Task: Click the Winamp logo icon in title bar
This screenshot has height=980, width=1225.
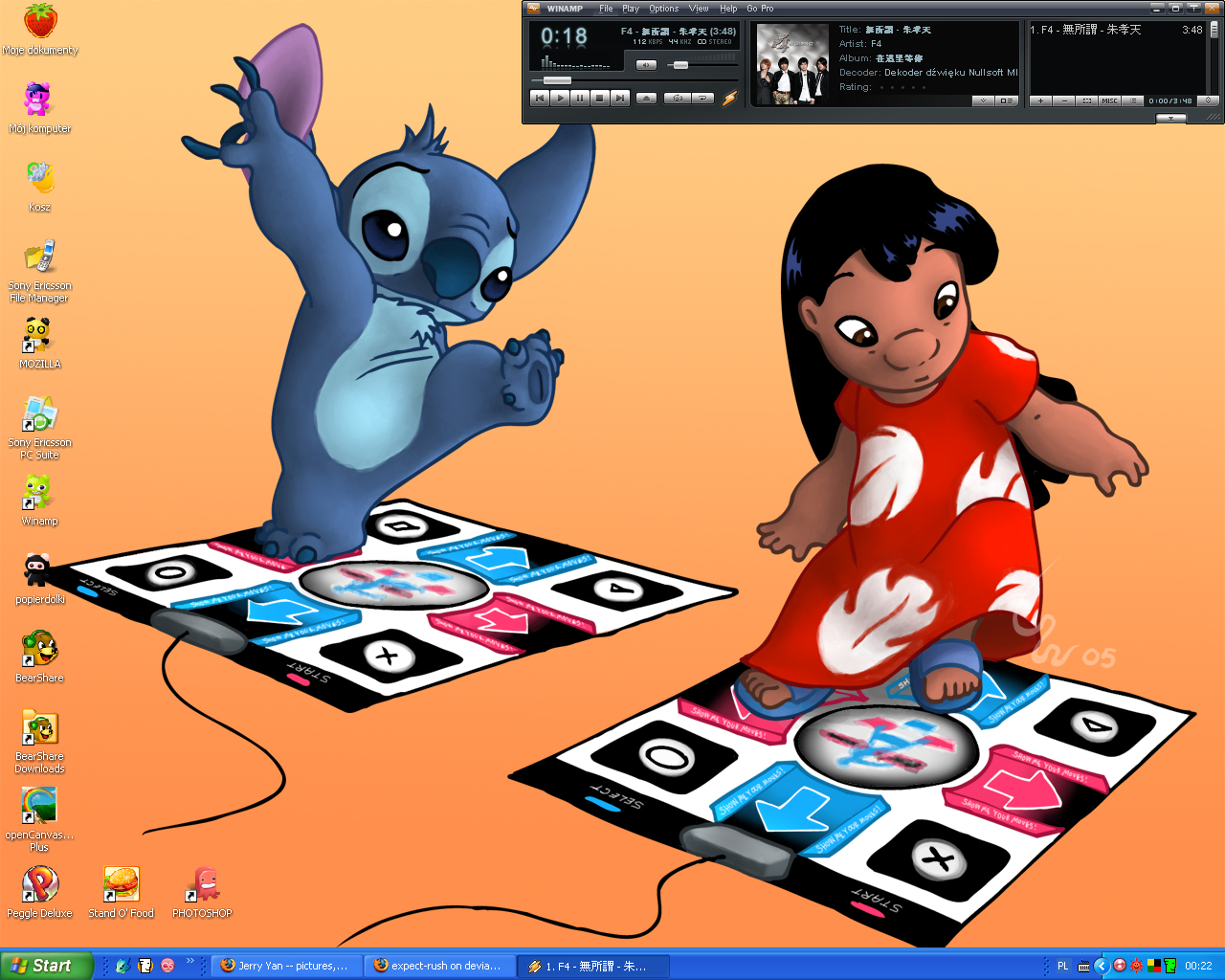Action: 534,9
